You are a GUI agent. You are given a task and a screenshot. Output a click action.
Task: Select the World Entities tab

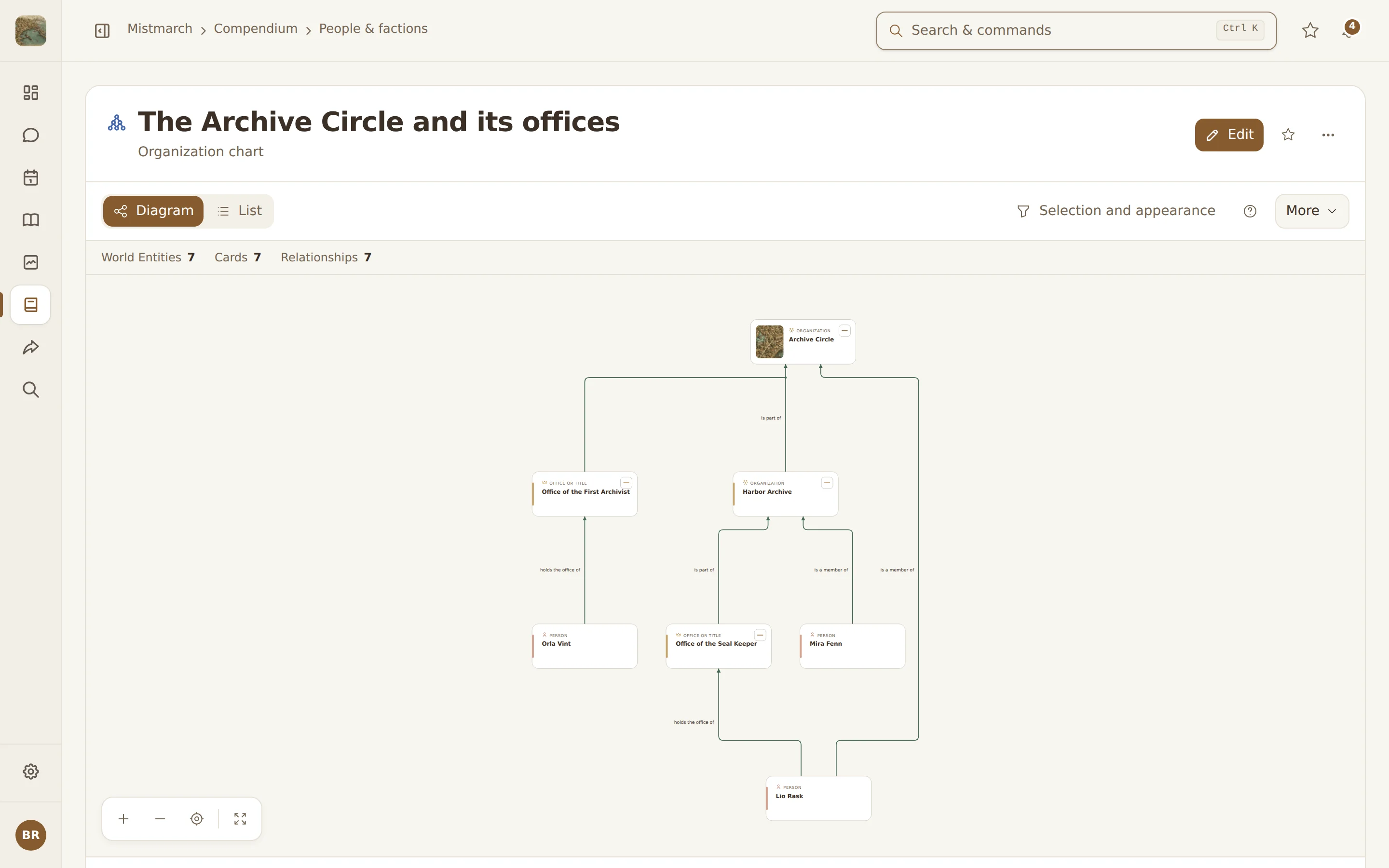click(148, 257)
